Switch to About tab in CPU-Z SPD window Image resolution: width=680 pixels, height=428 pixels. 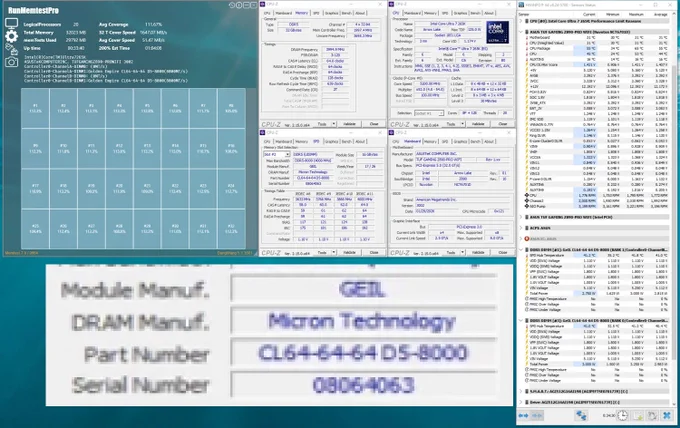pyautogui.click(x=360, y=141)
